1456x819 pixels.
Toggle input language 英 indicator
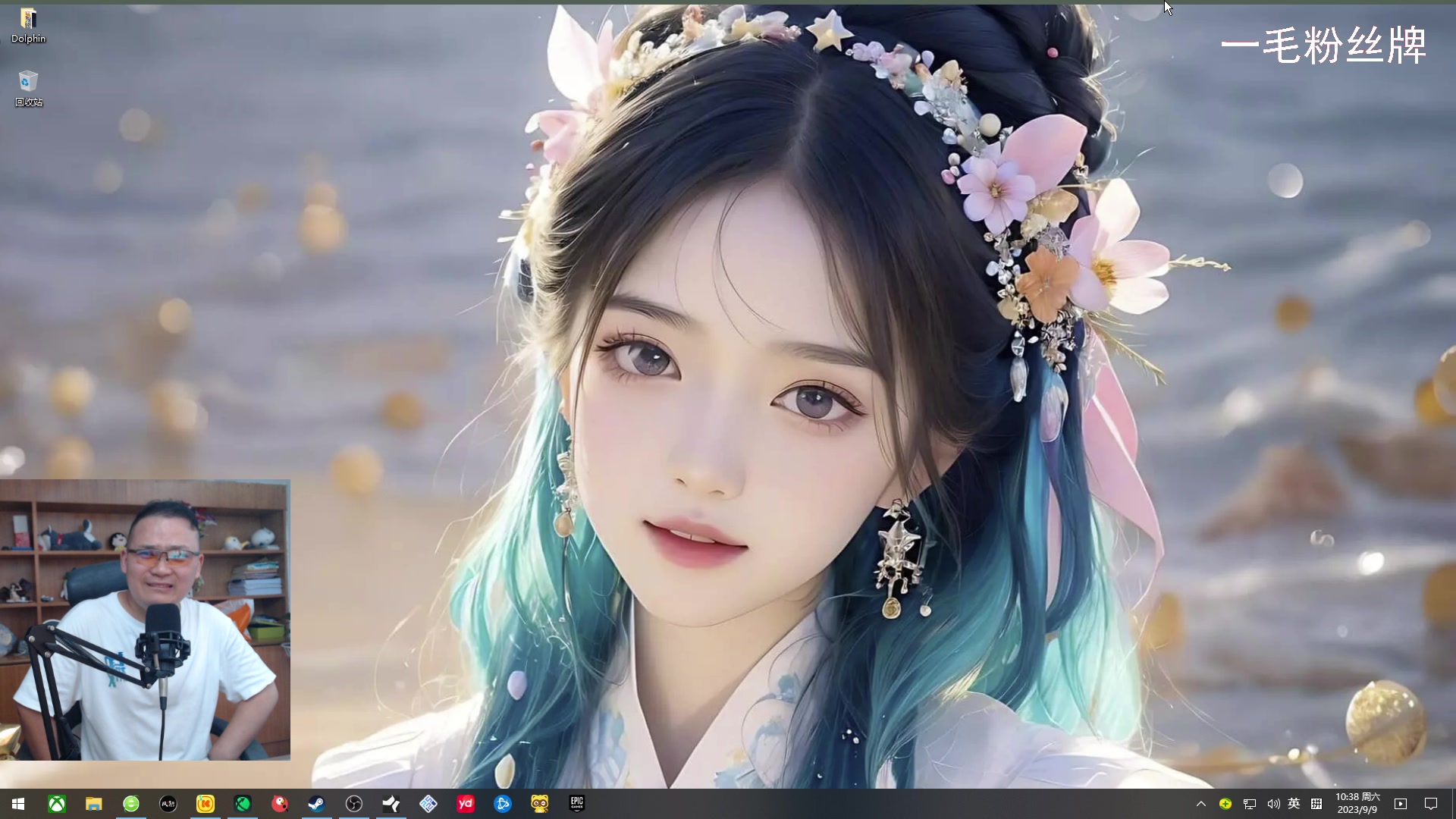pos(1294,804)
